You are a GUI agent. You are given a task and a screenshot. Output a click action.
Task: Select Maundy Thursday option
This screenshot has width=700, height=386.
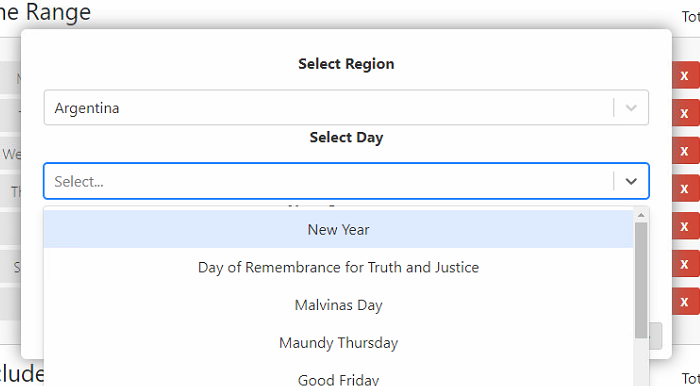point(338,343)
